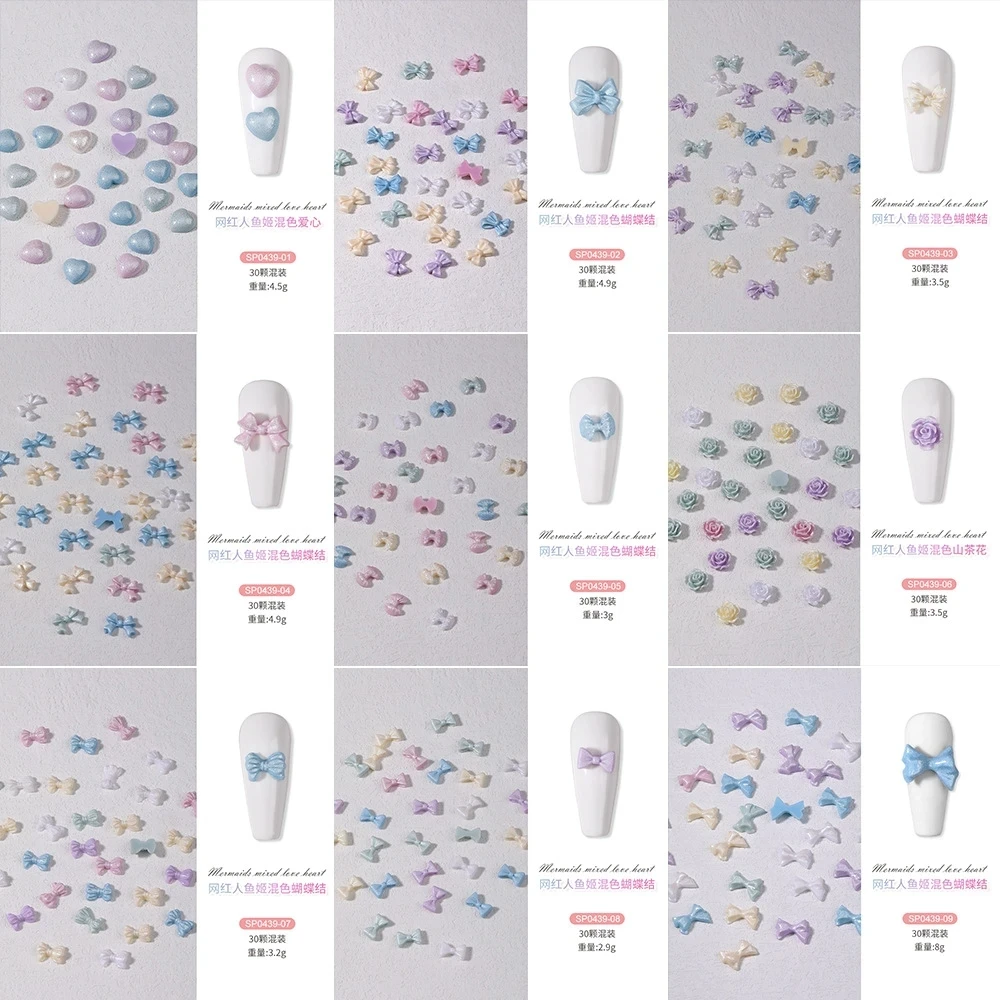The image size is (1000, 1000).
Task: Click the 网红人鱼姬混色爱心 title text
Action: tap(267, 223)
